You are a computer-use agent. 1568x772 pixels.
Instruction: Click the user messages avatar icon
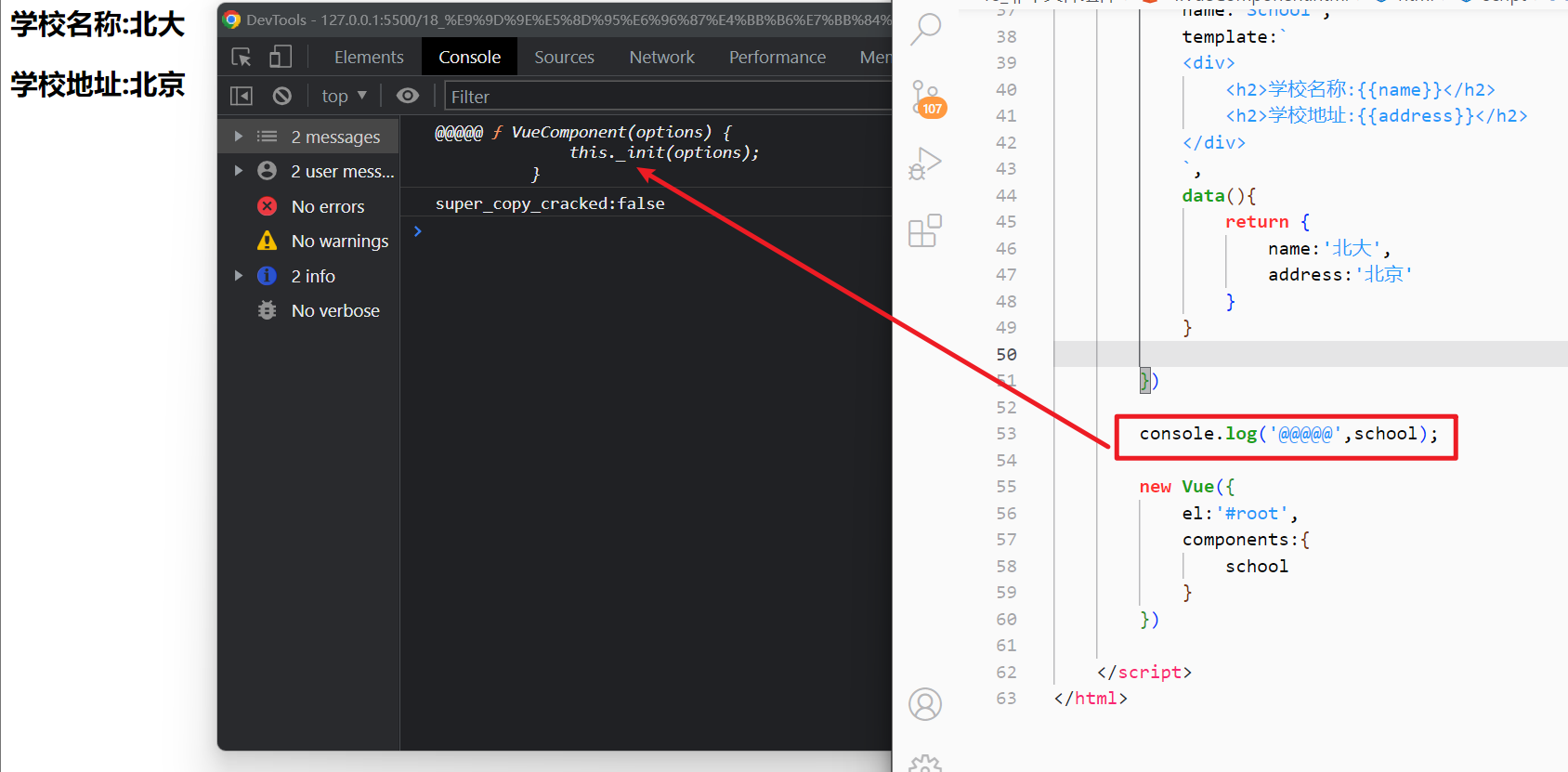point(267,171)
